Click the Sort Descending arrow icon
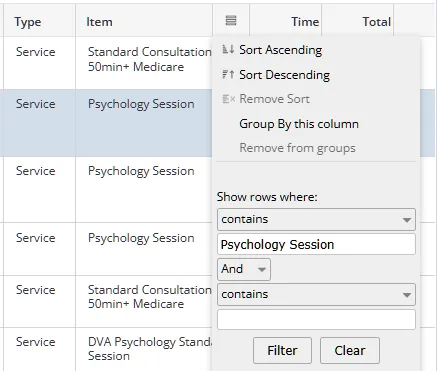437x371 pixels. (x=228, y=74)
